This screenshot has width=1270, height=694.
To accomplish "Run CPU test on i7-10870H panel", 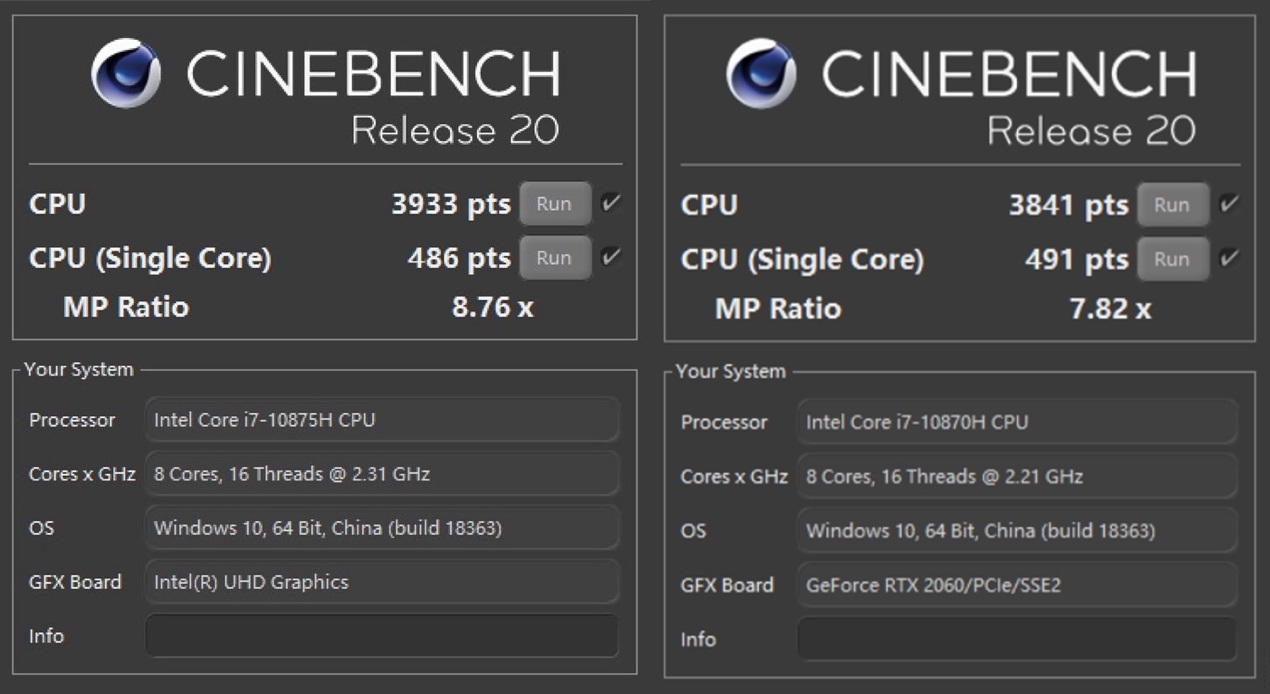I will [1171, 205].
